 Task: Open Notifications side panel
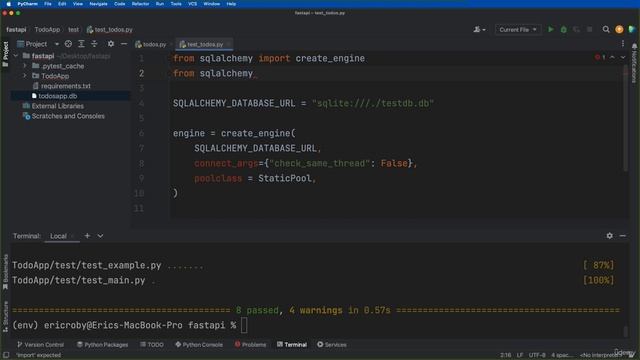tap(634, 63)
